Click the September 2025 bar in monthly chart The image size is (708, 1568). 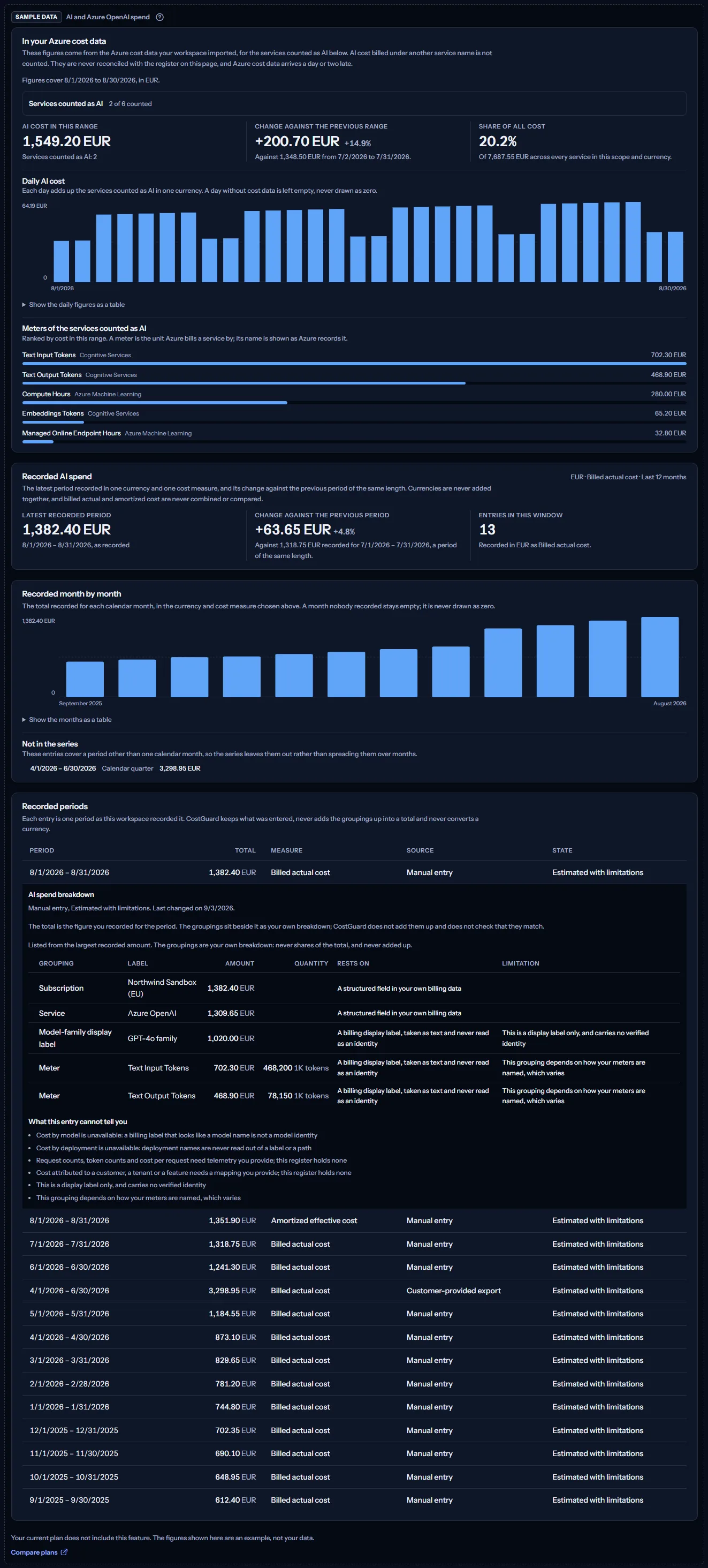pos(85,679)
